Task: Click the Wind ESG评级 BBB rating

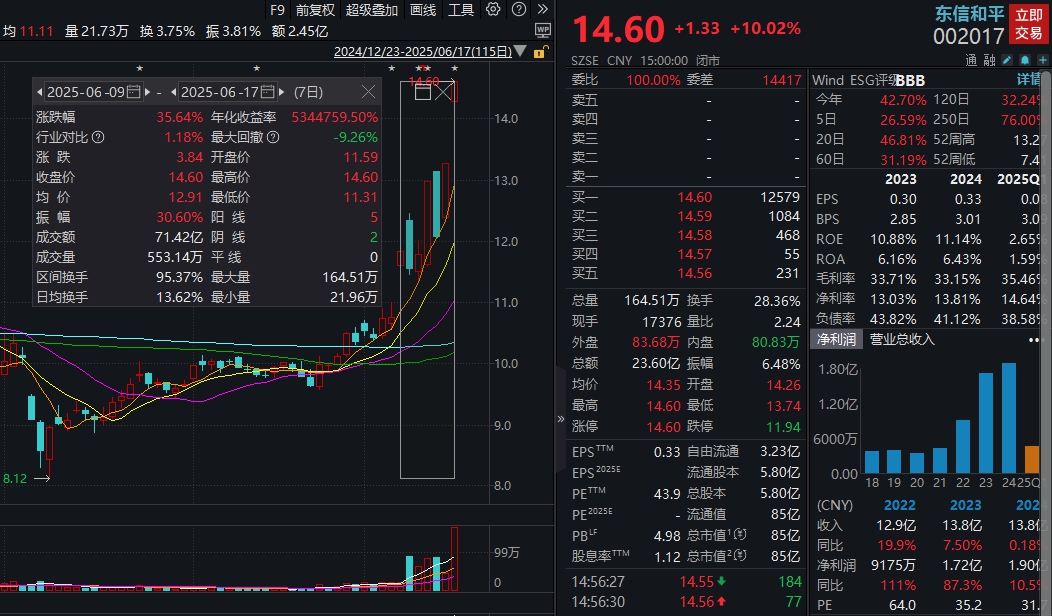Action: point(910,81)
